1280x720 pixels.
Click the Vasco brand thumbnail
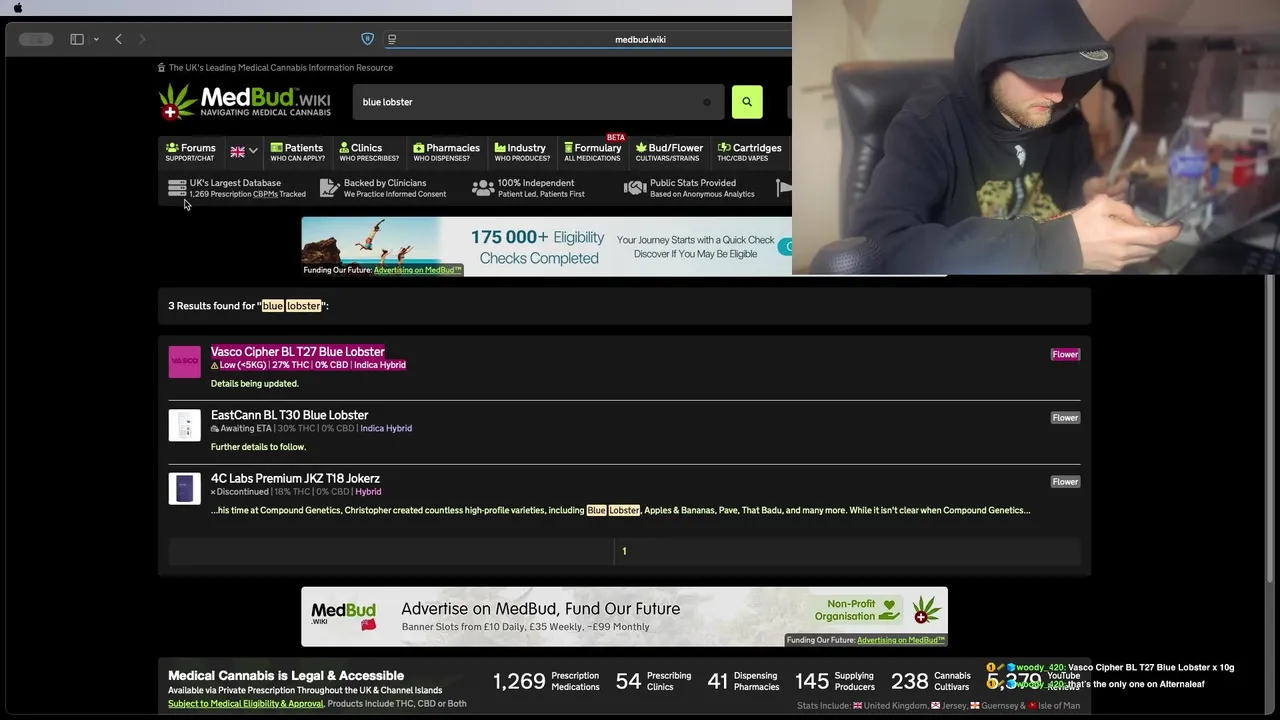(x=184, y=362)
